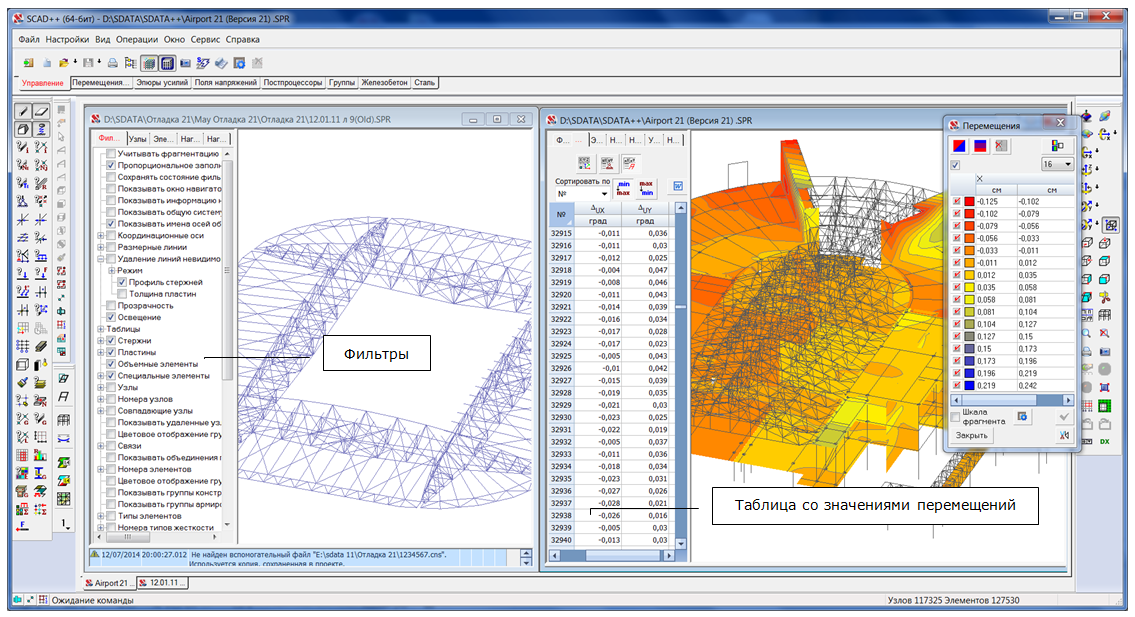Click the sort max-to-min icon
1135x617 pixels.
click(646, 186)
